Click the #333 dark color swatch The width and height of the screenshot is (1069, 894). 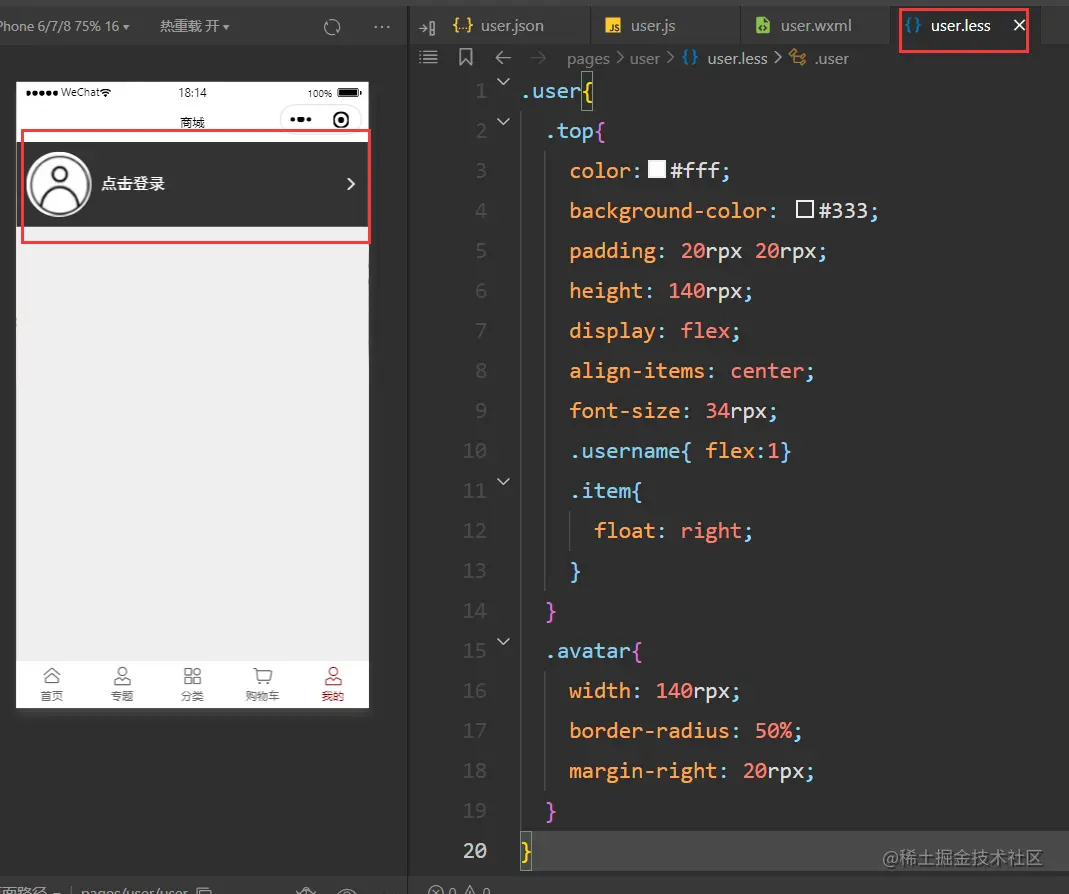tap(804, 209)
